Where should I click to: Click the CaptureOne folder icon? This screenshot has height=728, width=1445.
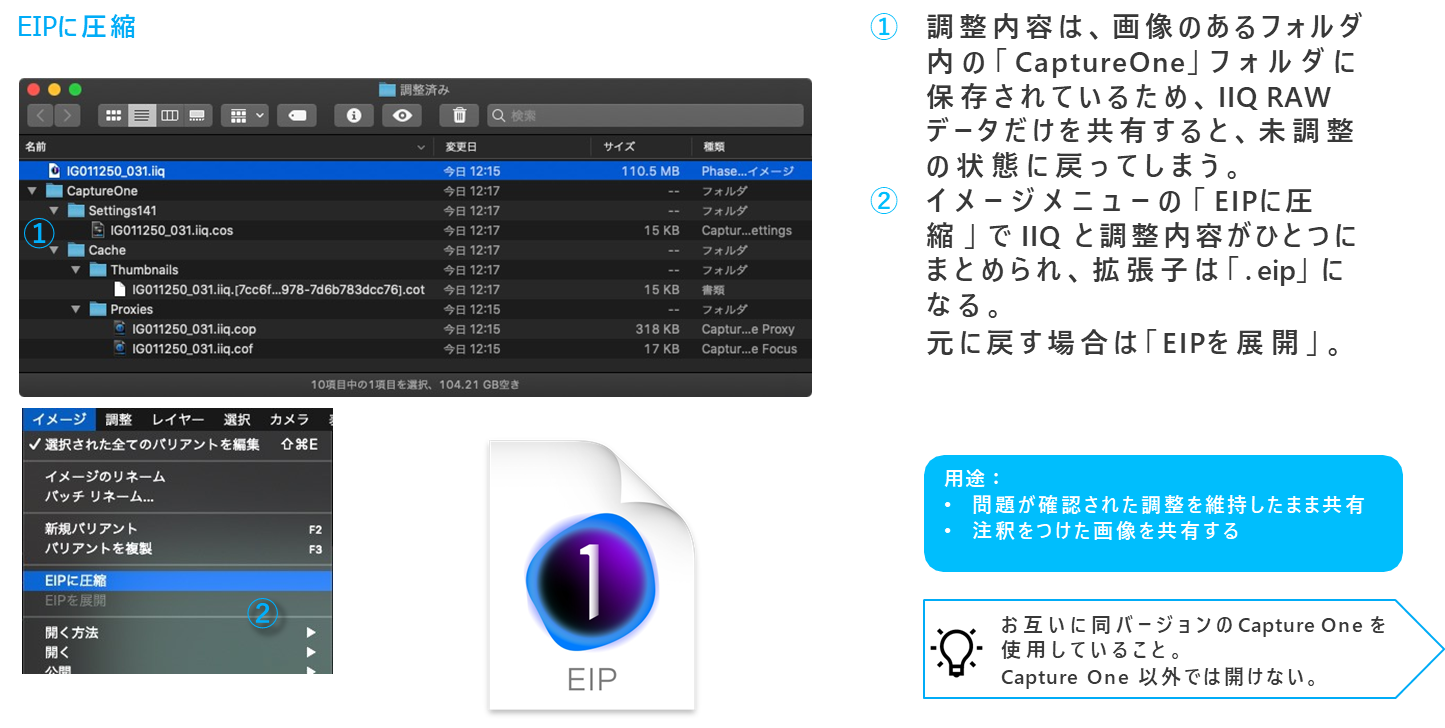coord(54,191)
